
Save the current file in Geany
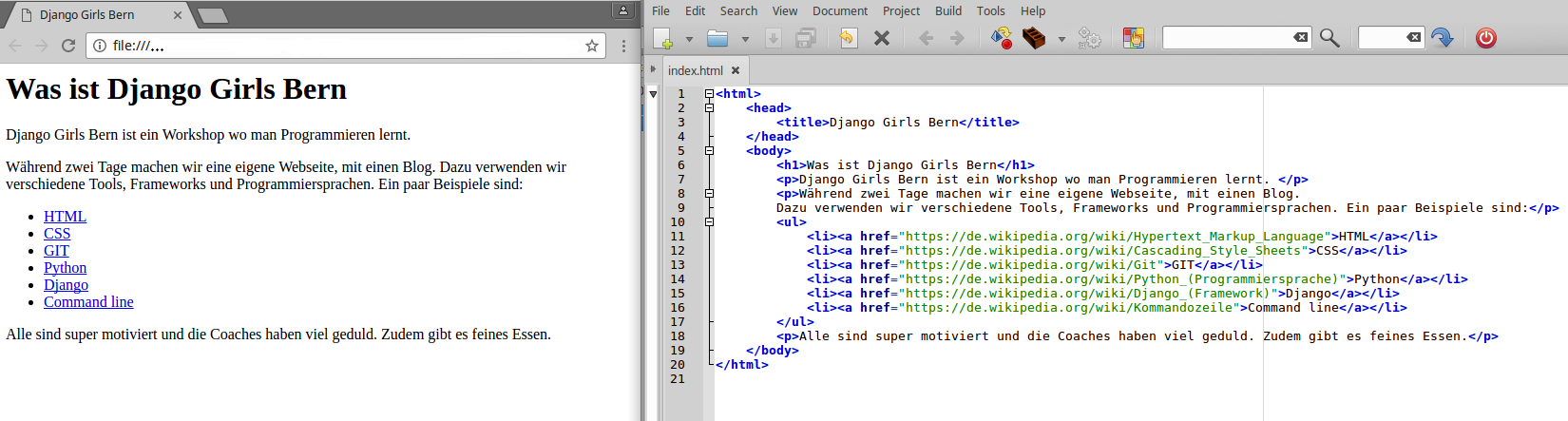(x=774, y=38)
